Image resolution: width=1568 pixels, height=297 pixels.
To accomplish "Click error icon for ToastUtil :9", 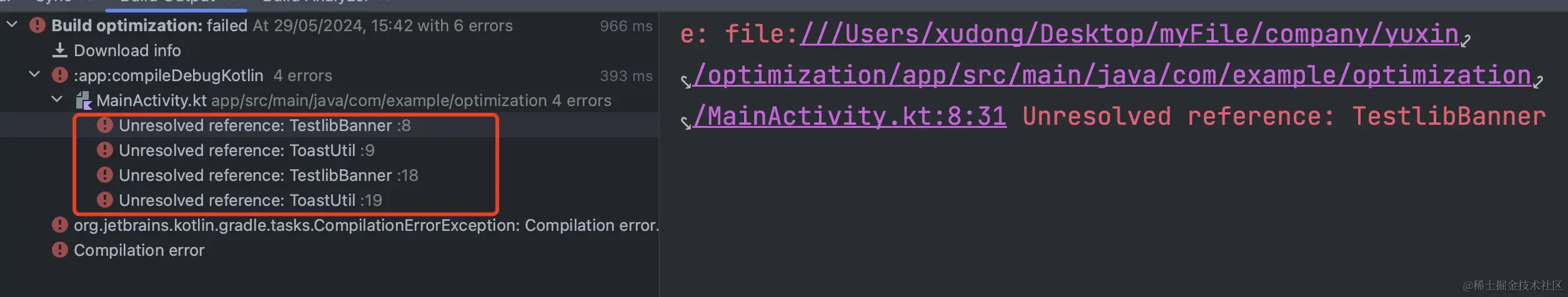I will [x=105, y=150].
